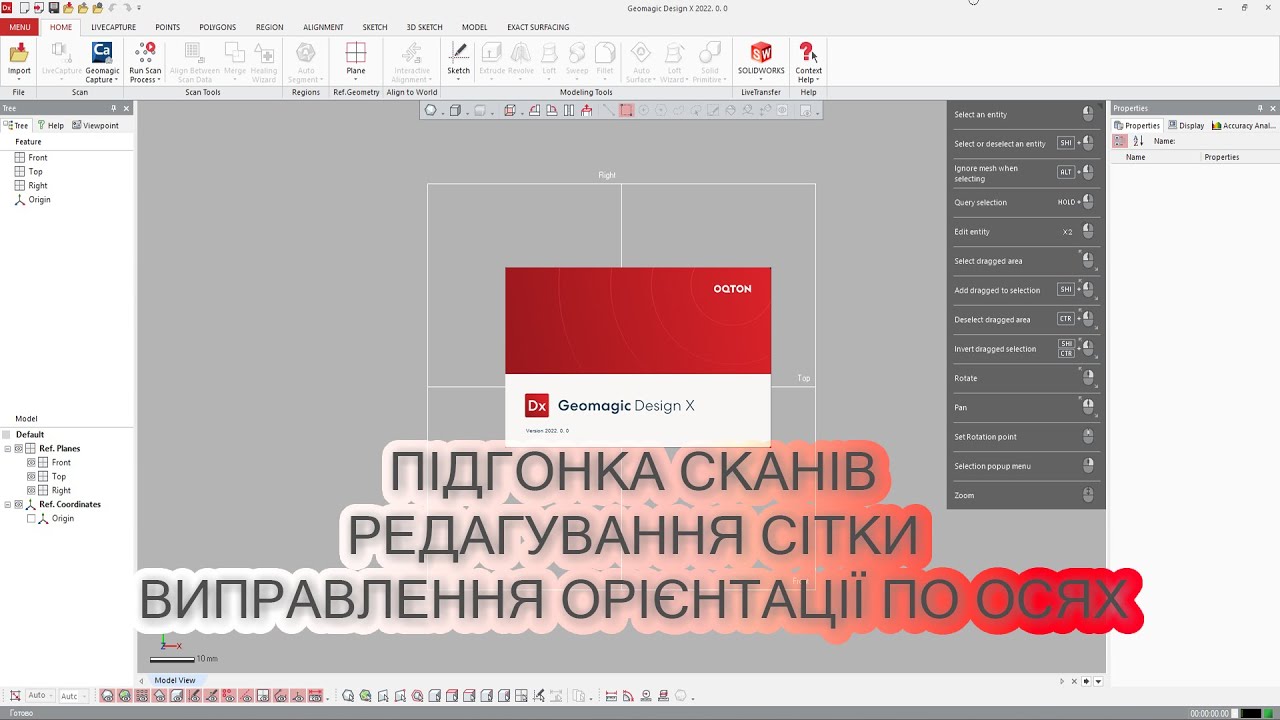1280x720 pixels.
Task: Toggle visibility of Ref. Planes group
Action: tap(18, 449)
